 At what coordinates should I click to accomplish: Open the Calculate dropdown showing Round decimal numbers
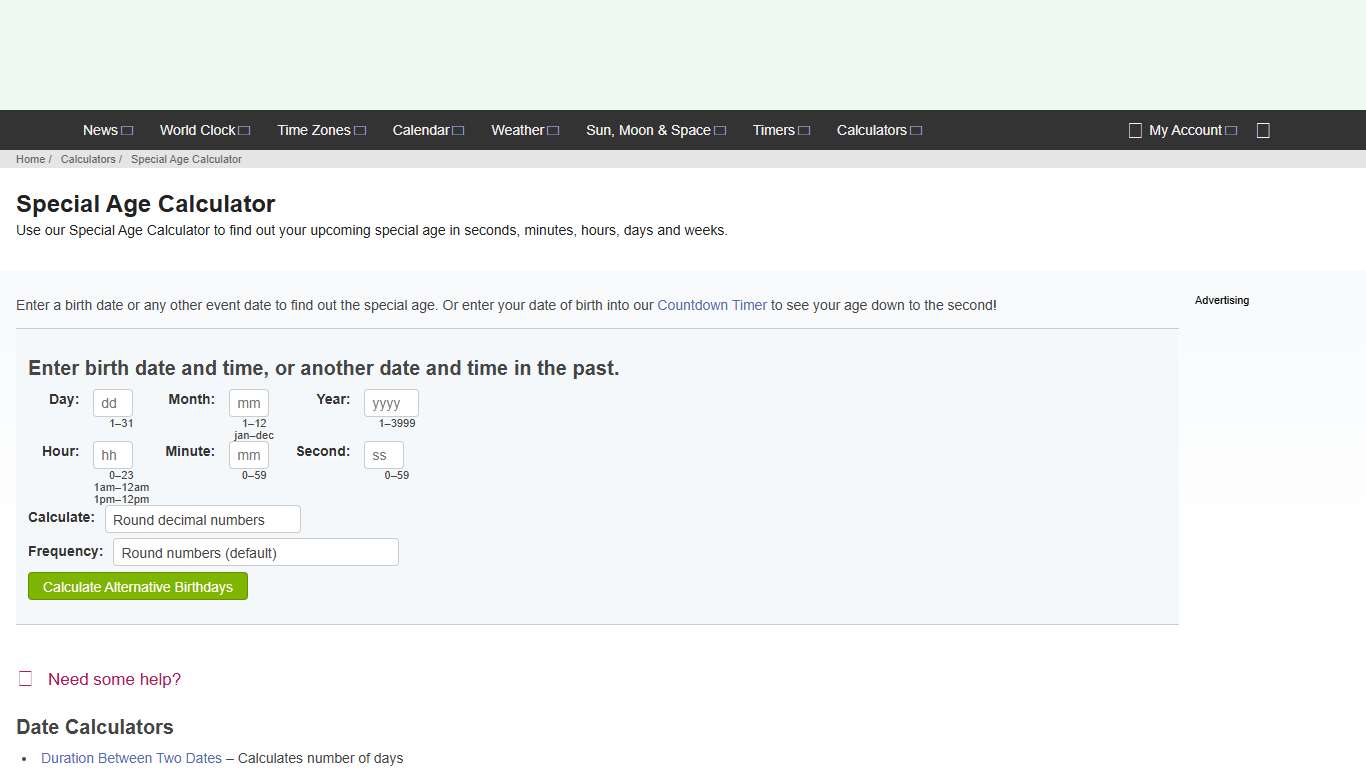coord(202,519)
